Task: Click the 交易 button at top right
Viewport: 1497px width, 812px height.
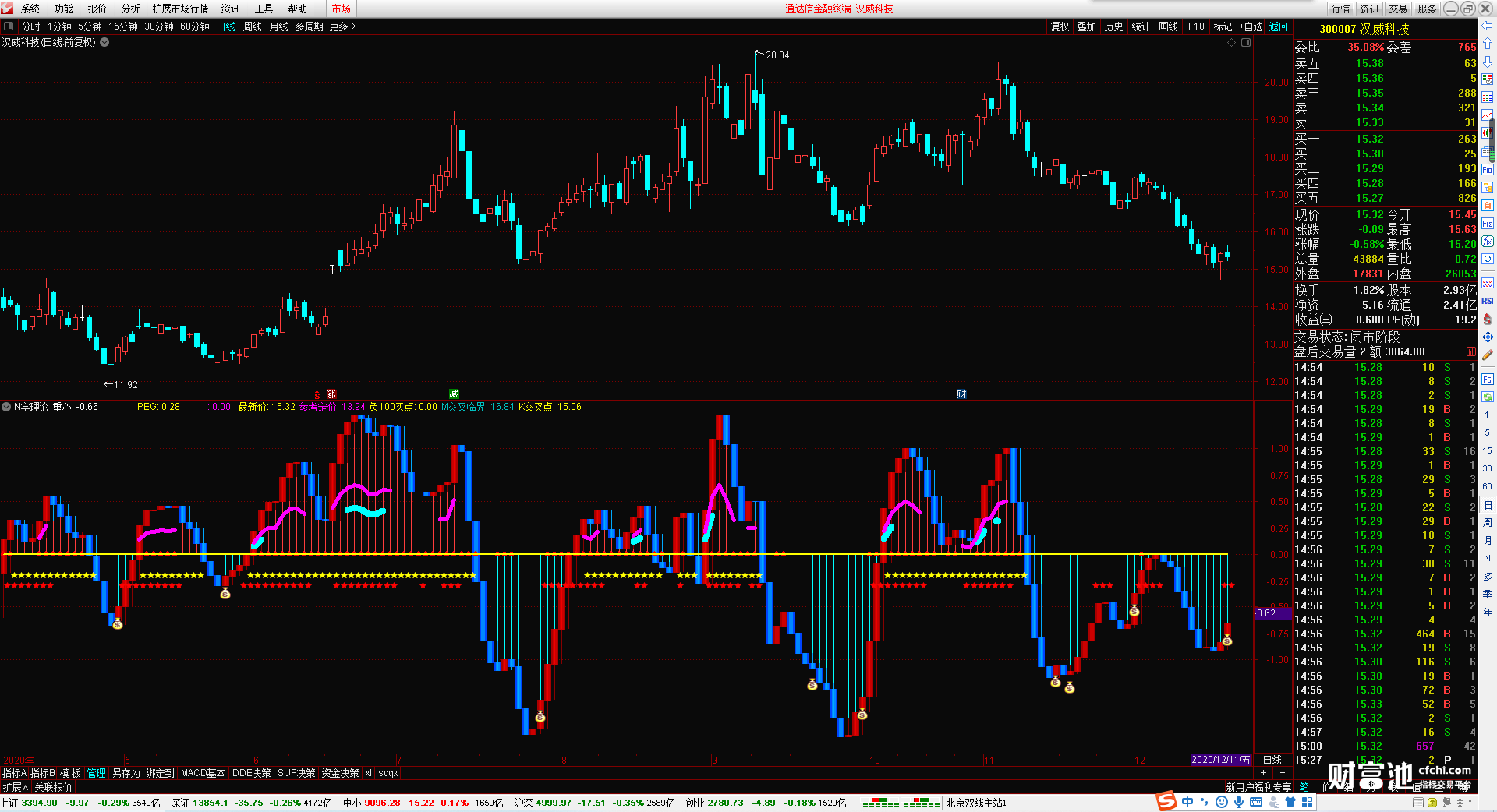Action: 1398,9
